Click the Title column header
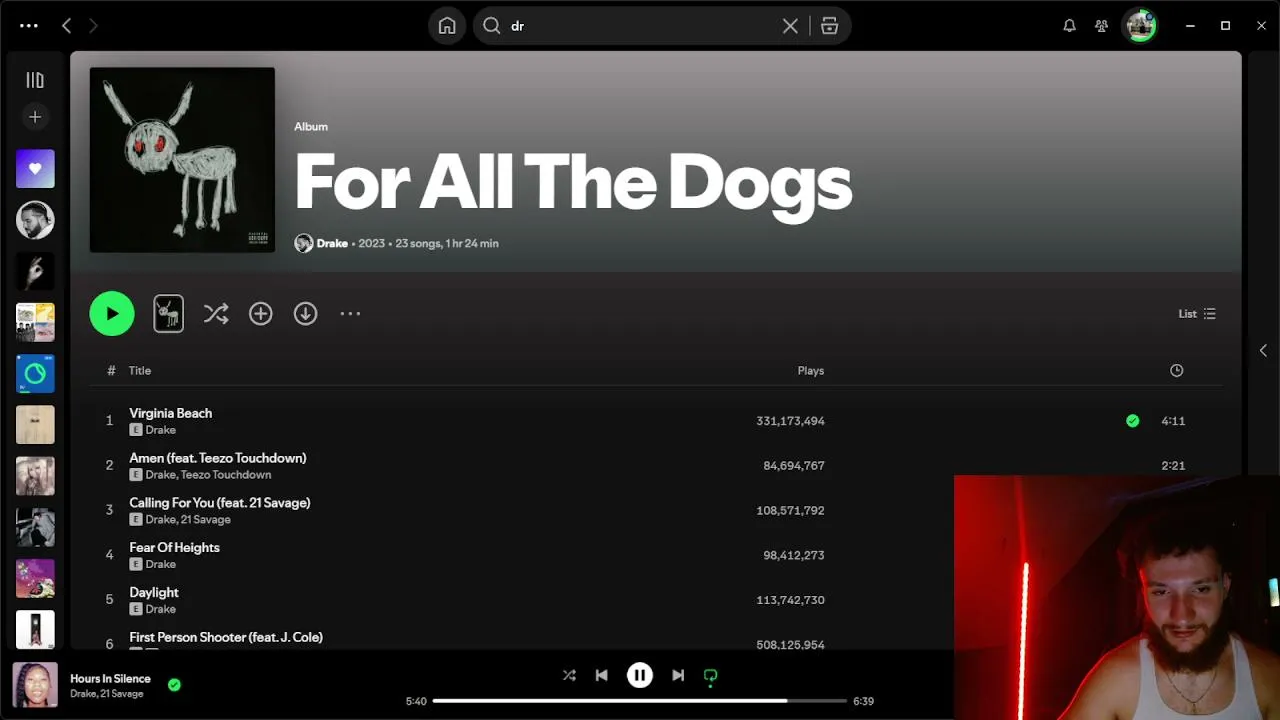This screenshot has width=1280, height=720. tap(140, 371)
